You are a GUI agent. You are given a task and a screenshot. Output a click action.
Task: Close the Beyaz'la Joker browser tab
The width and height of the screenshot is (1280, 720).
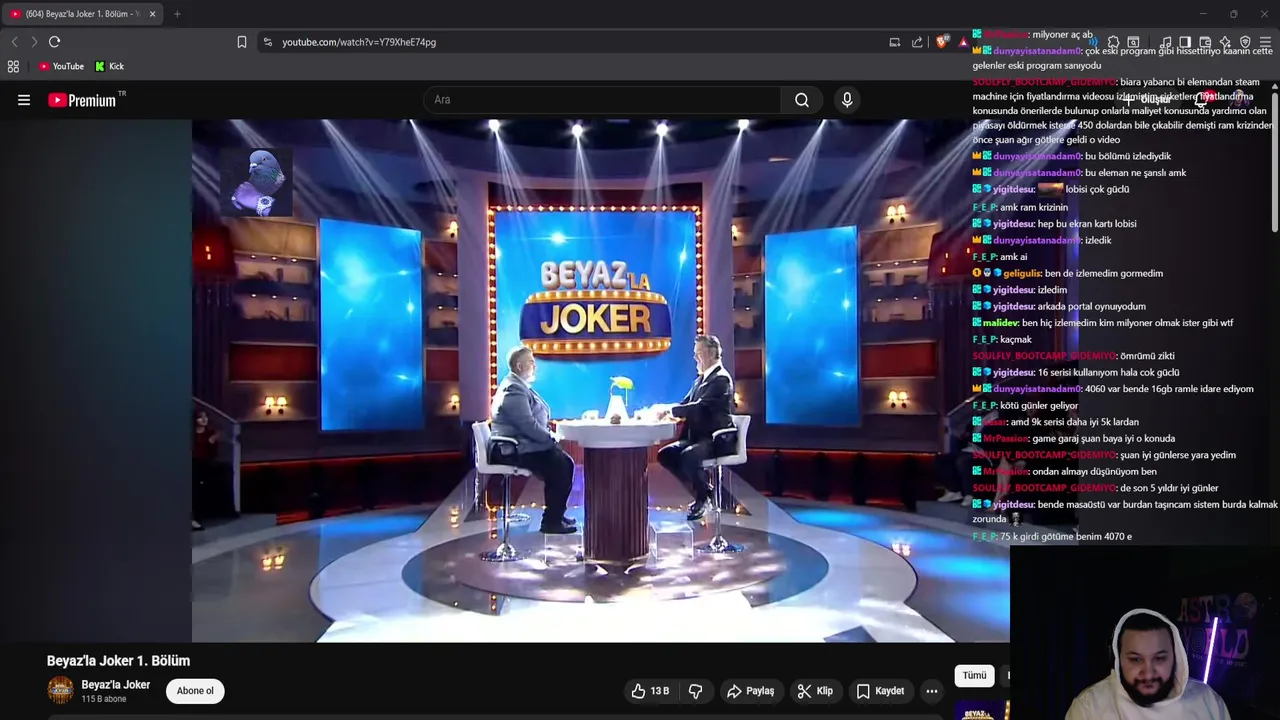pyautogui.click(x=152, y=14)
